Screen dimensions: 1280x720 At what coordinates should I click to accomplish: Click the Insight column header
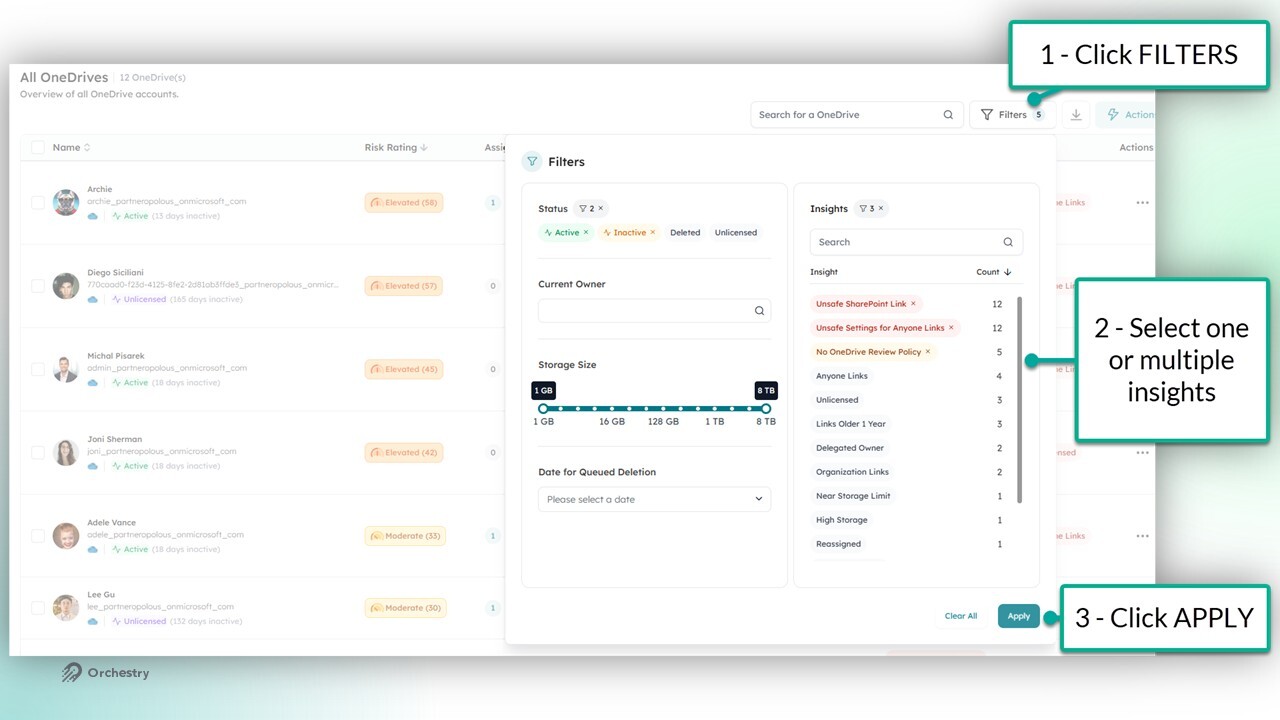[824, 272]
